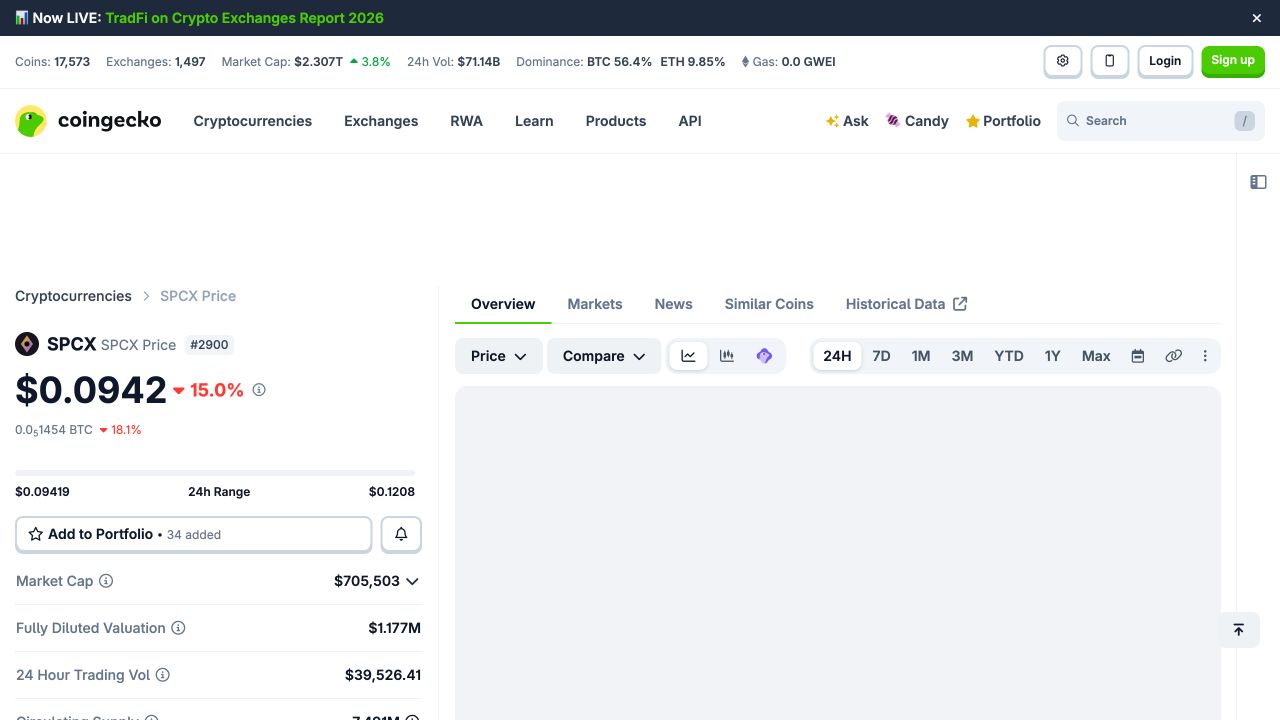Open the Ask AI sparkle link

(x=847, y=121)
